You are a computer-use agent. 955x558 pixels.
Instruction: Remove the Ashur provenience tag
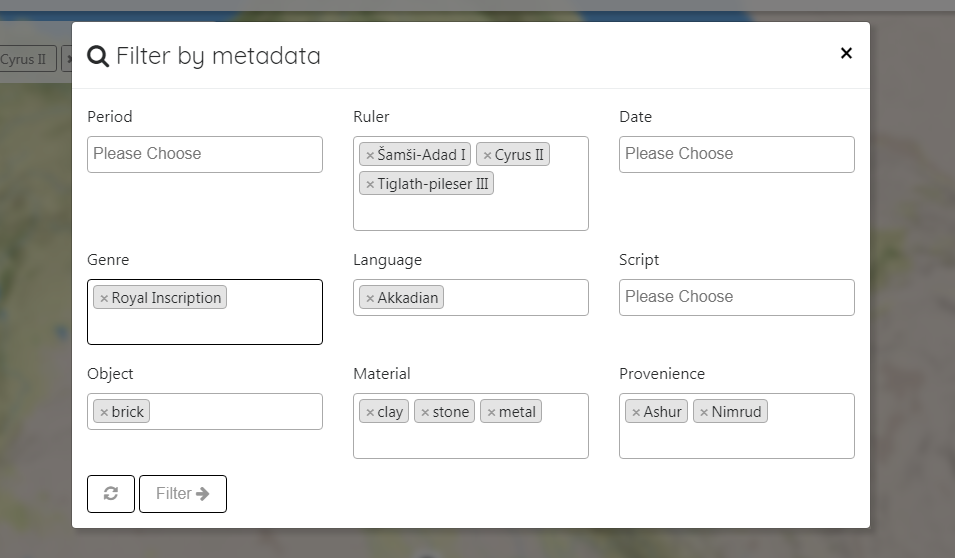pyautogui.click(x=636, y=413)
